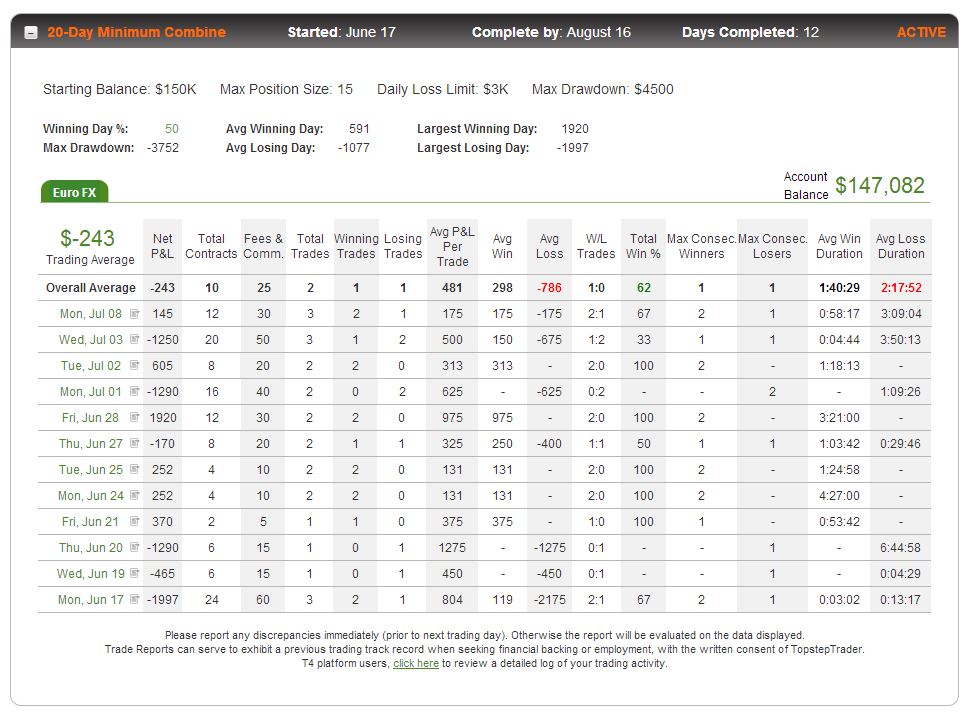Click the Overall Average row label
Viewport: 966px width, 715px height.
coord(91,288)
